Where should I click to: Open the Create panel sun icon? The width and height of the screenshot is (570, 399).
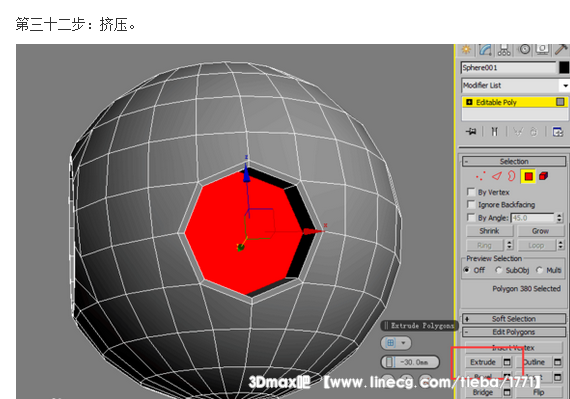click(466, 49)
